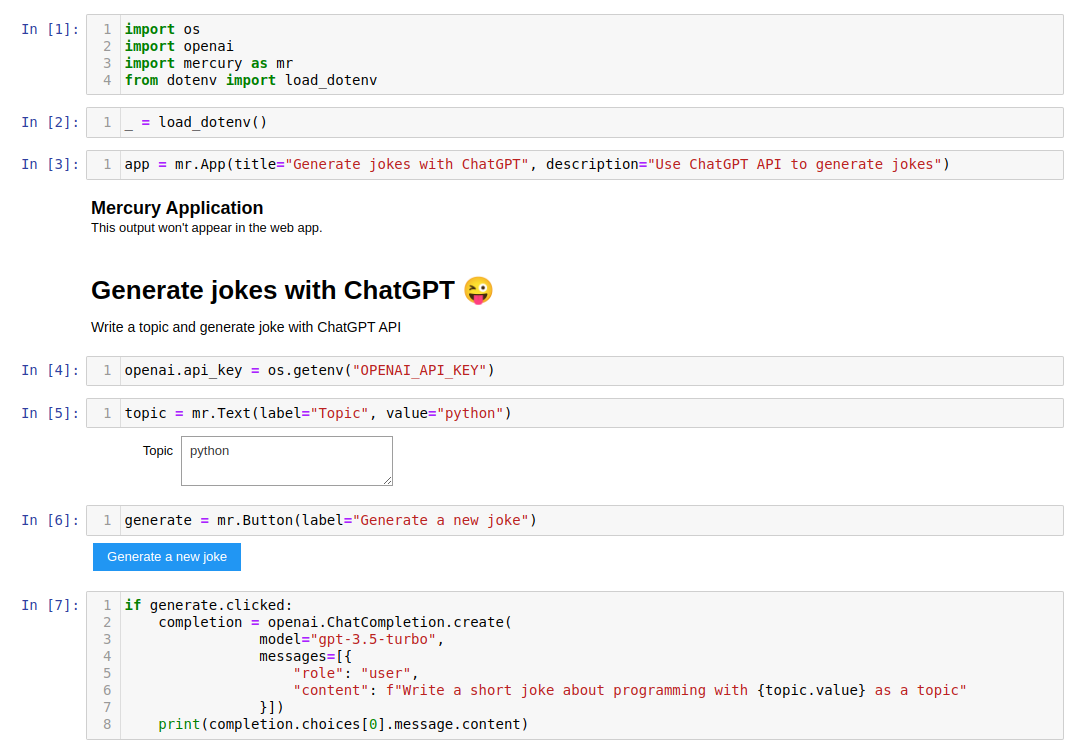Click the 'completion = openai.ChatCompletion.create(' line

(x=335, y=622)
